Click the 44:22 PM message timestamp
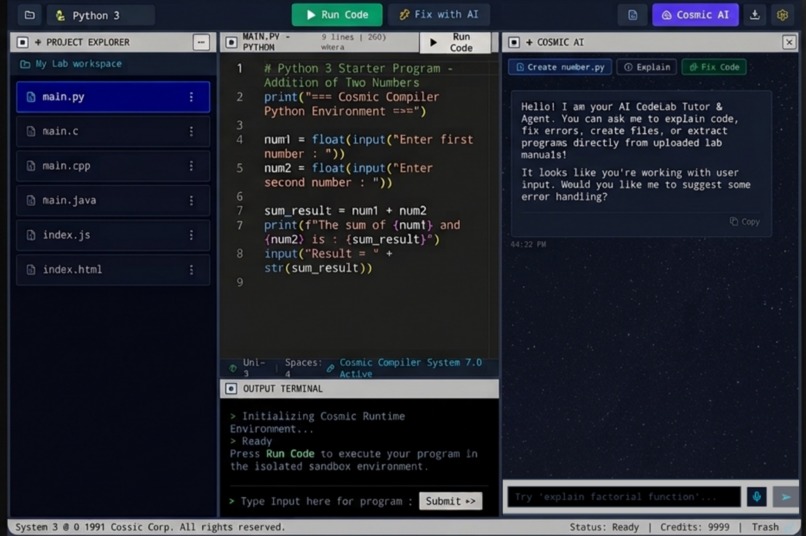The width and height of the screenshot is (806, 536). click(528, 245)
